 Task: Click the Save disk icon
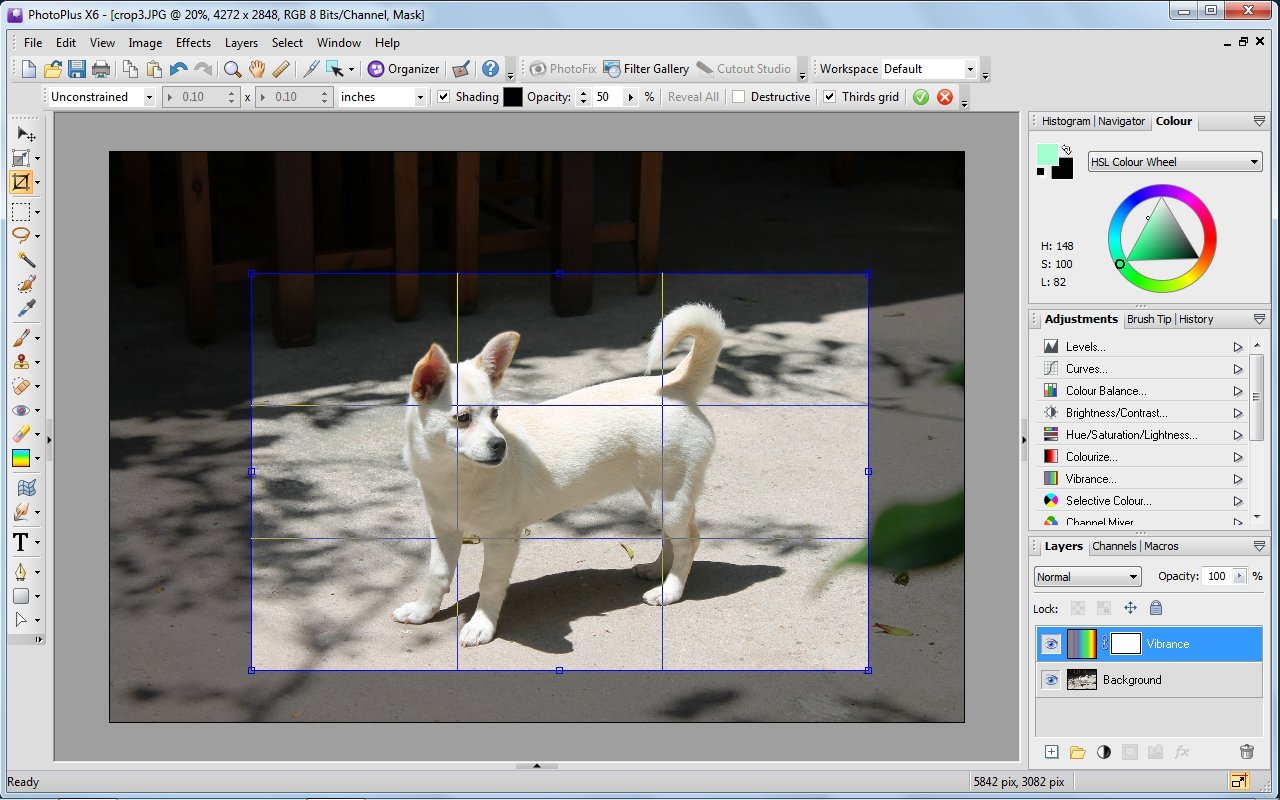[77, 69]
